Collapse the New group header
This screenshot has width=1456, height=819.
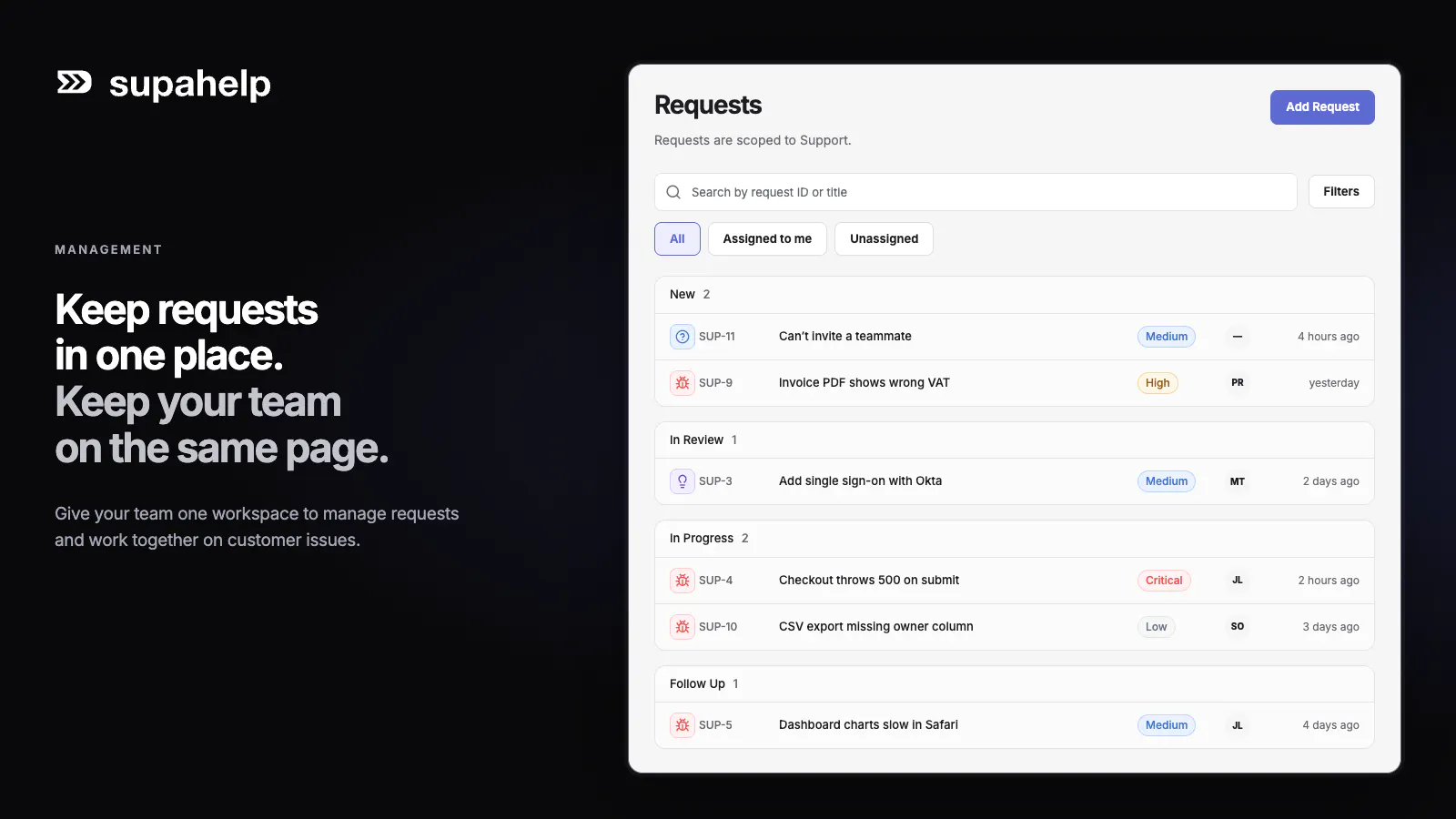[x=1015, y=295]
